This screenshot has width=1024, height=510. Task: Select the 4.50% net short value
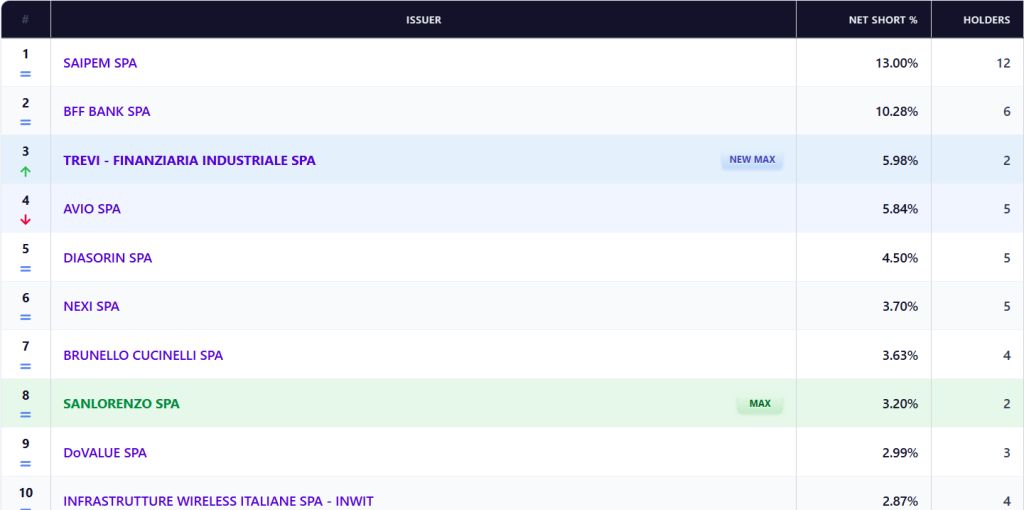[x=900, y=258]
